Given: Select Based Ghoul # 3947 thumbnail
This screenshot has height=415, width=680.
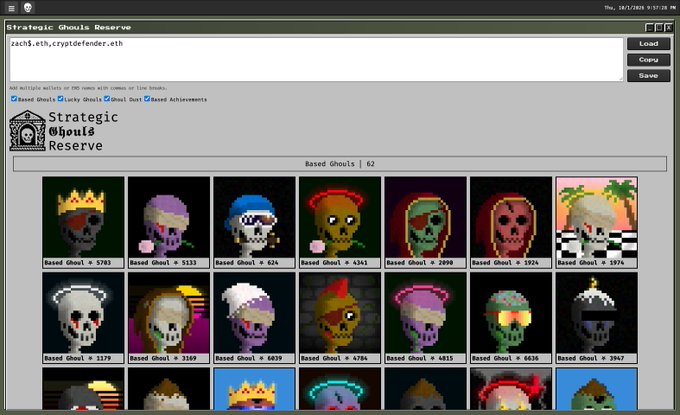Looking at the screenshot, I should coord(596,313).
